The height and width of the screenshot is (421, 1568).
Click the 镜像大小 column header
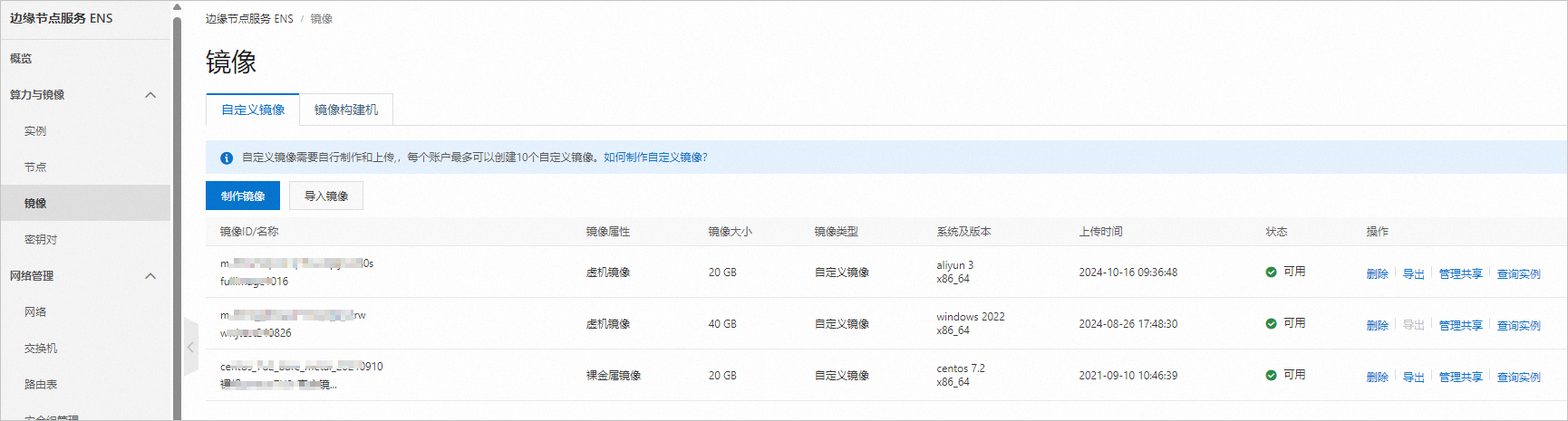[731, 232]
